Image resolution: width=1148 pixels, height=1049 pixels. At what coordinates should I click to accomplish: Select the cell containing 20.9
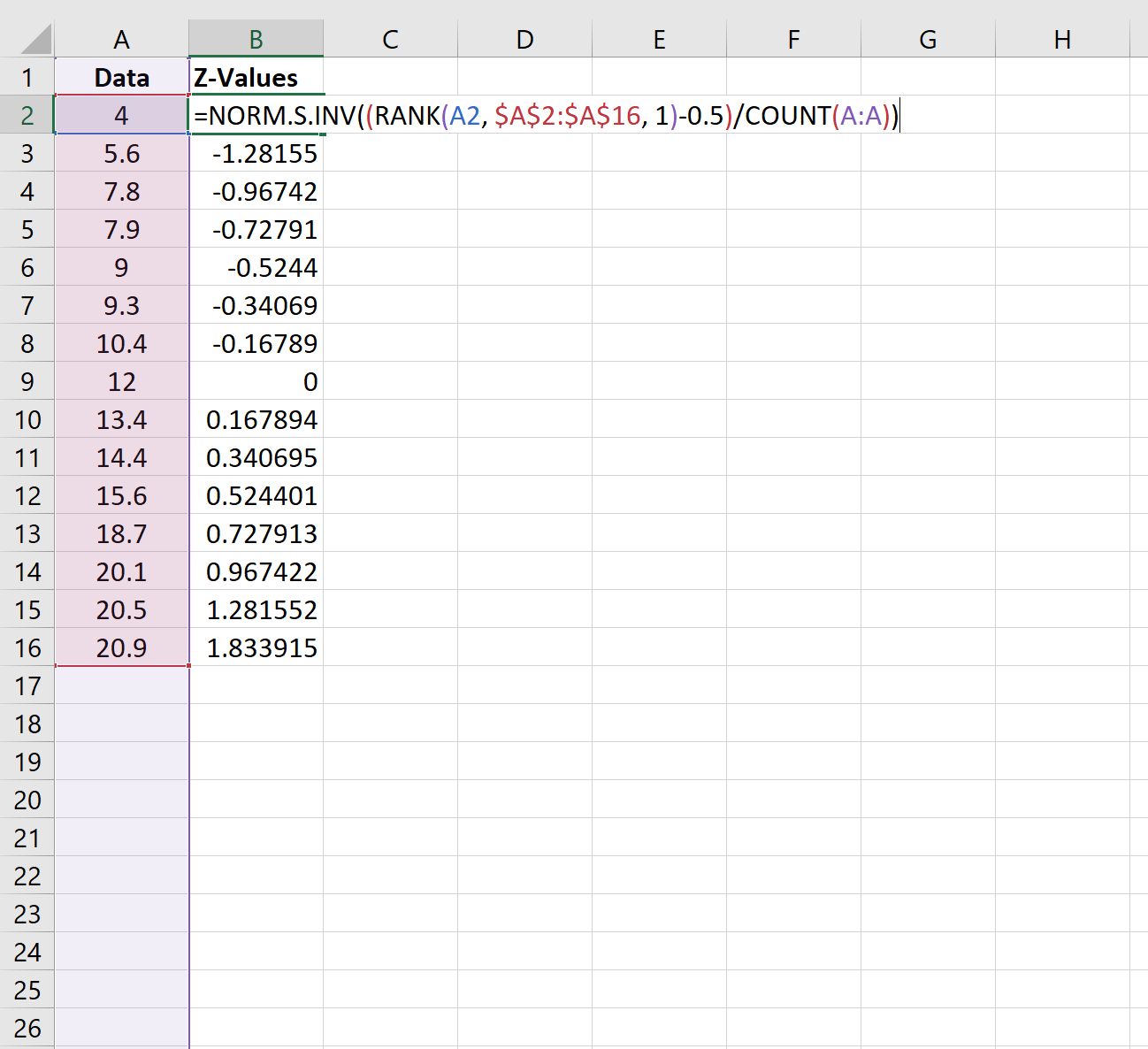121,647
